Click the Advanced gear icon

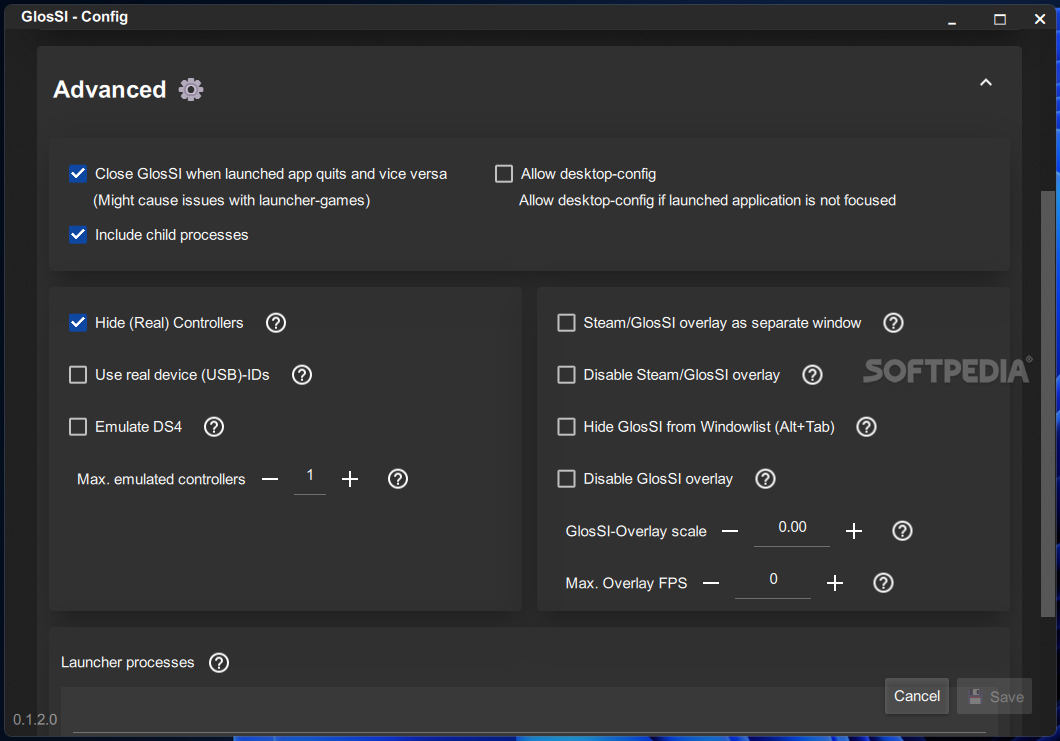[x=191, y=89]
